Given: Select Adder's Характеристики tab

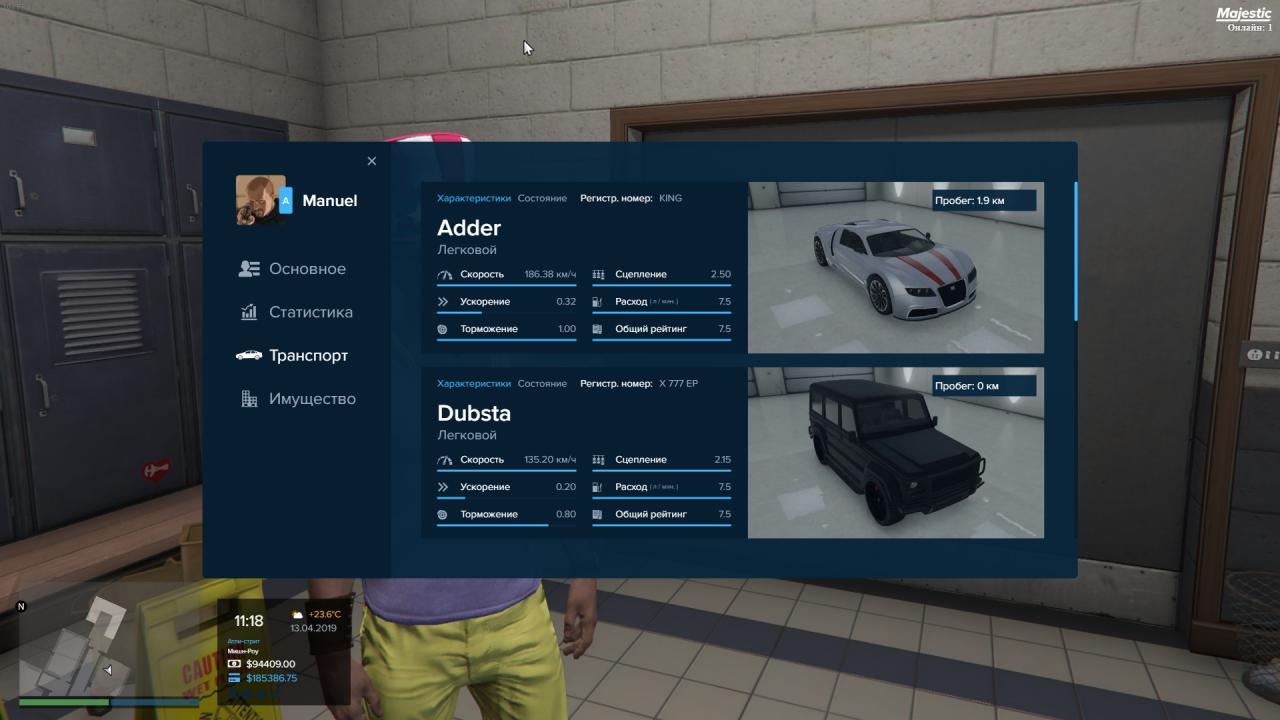Looking at the screenshot, I should point(473,198).
